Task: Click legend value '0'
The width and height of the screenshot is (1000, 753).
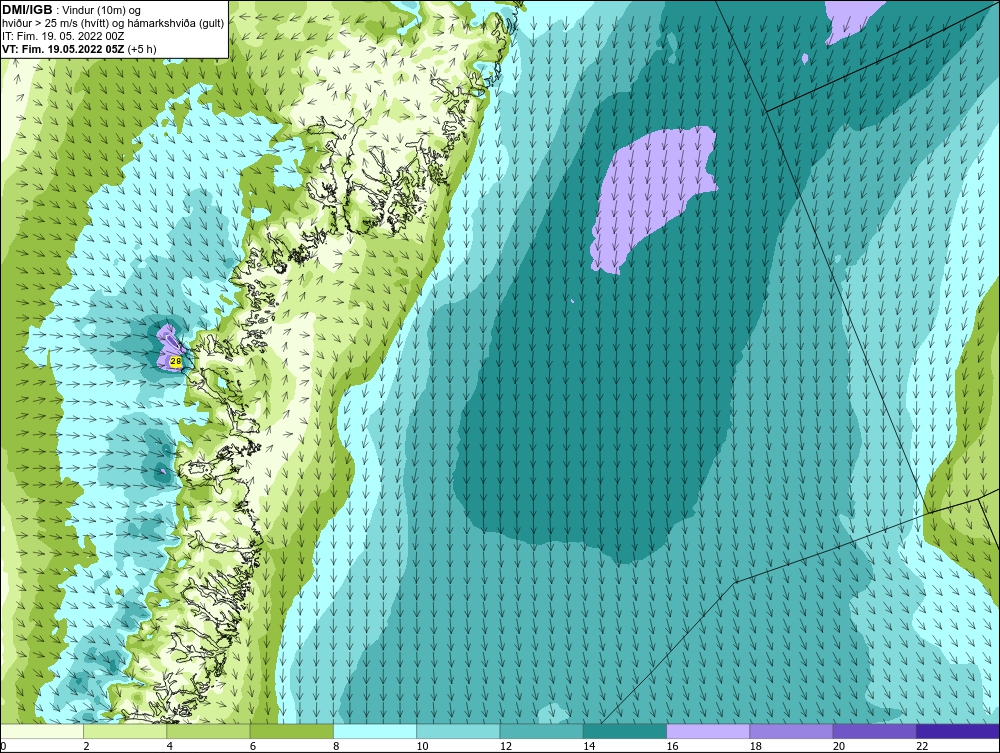Action: (x=3, y=747)
